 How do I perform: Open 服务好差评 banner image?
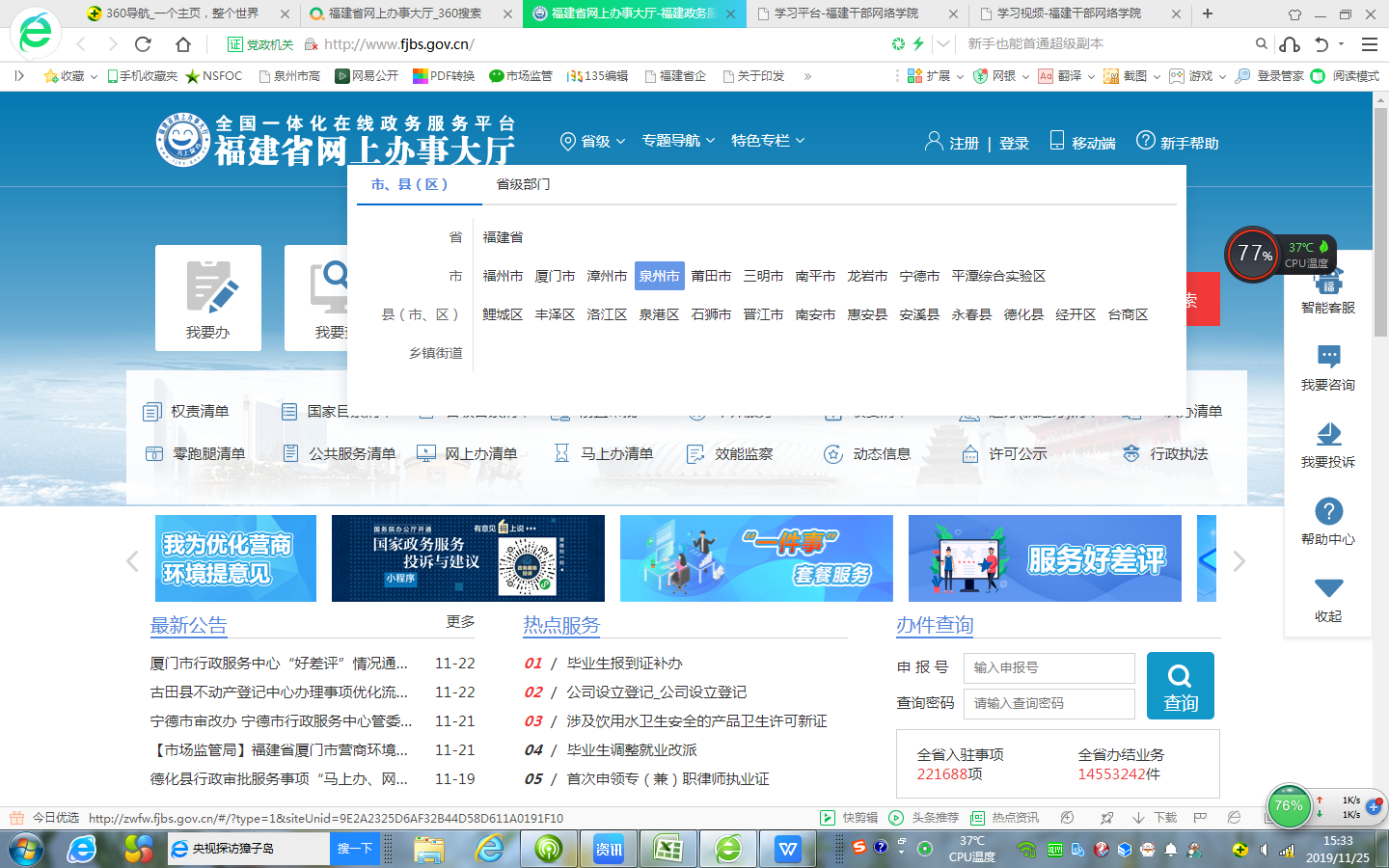[x=1045, y=558]
